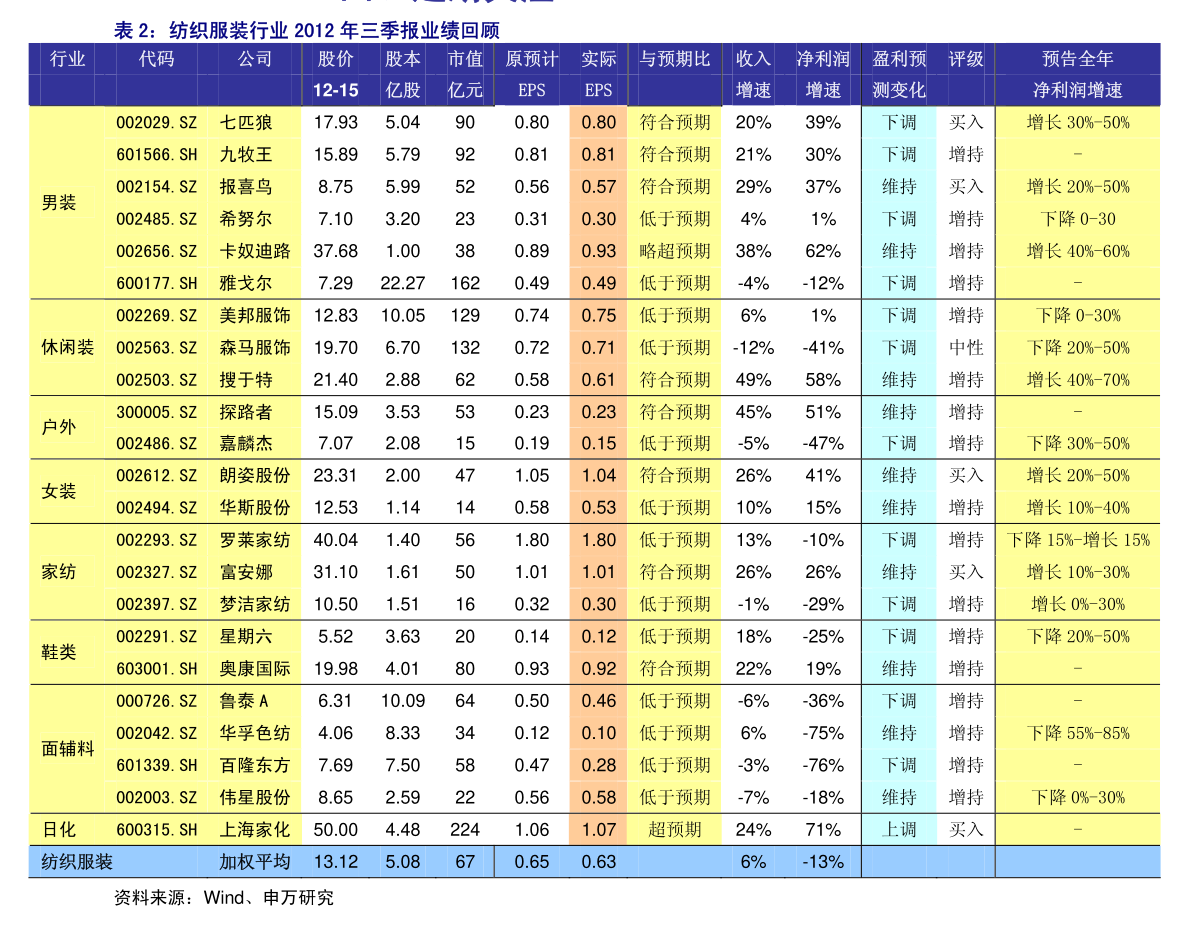The width and height of the screenshot is (1191, 926).
Task: Click company name 朗姿股份
Action: point(254,476)
